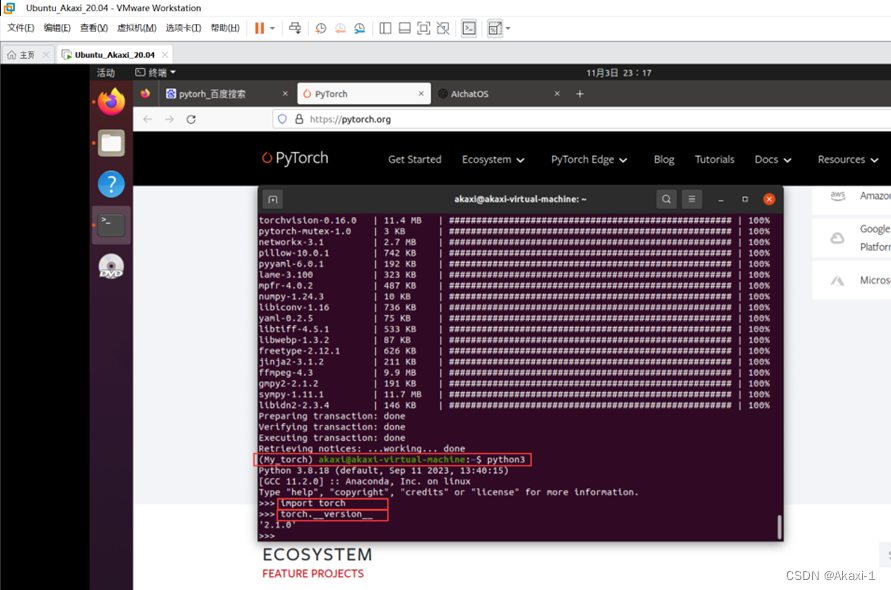Open the terminal hamburger menu

tap(692, 200)
